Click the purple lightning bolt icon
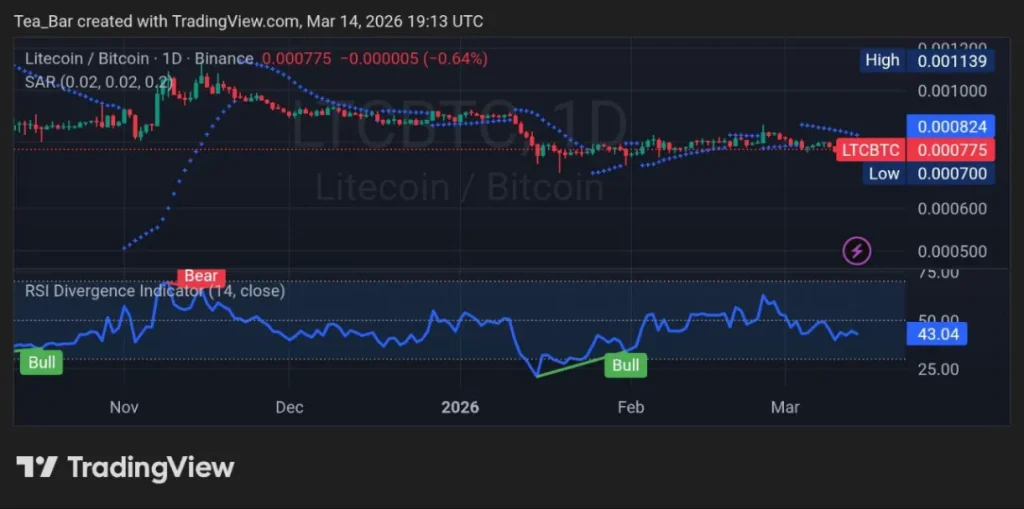 [x=858, y=250]
